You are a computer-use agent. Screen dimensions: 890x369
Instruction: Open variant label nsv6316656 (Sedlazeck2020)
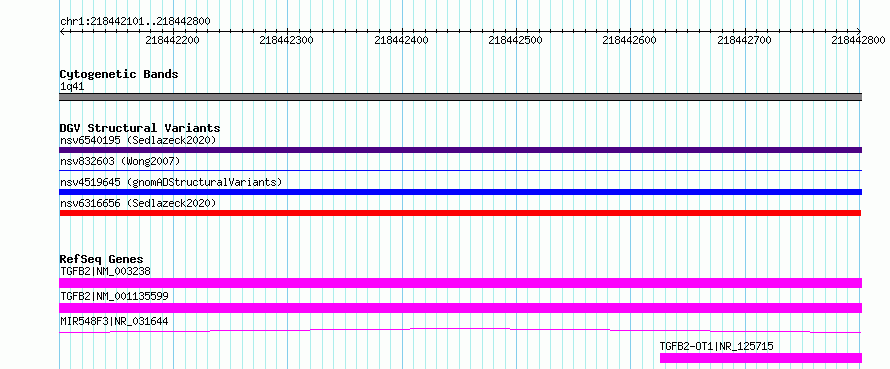(x=138, y=203)
